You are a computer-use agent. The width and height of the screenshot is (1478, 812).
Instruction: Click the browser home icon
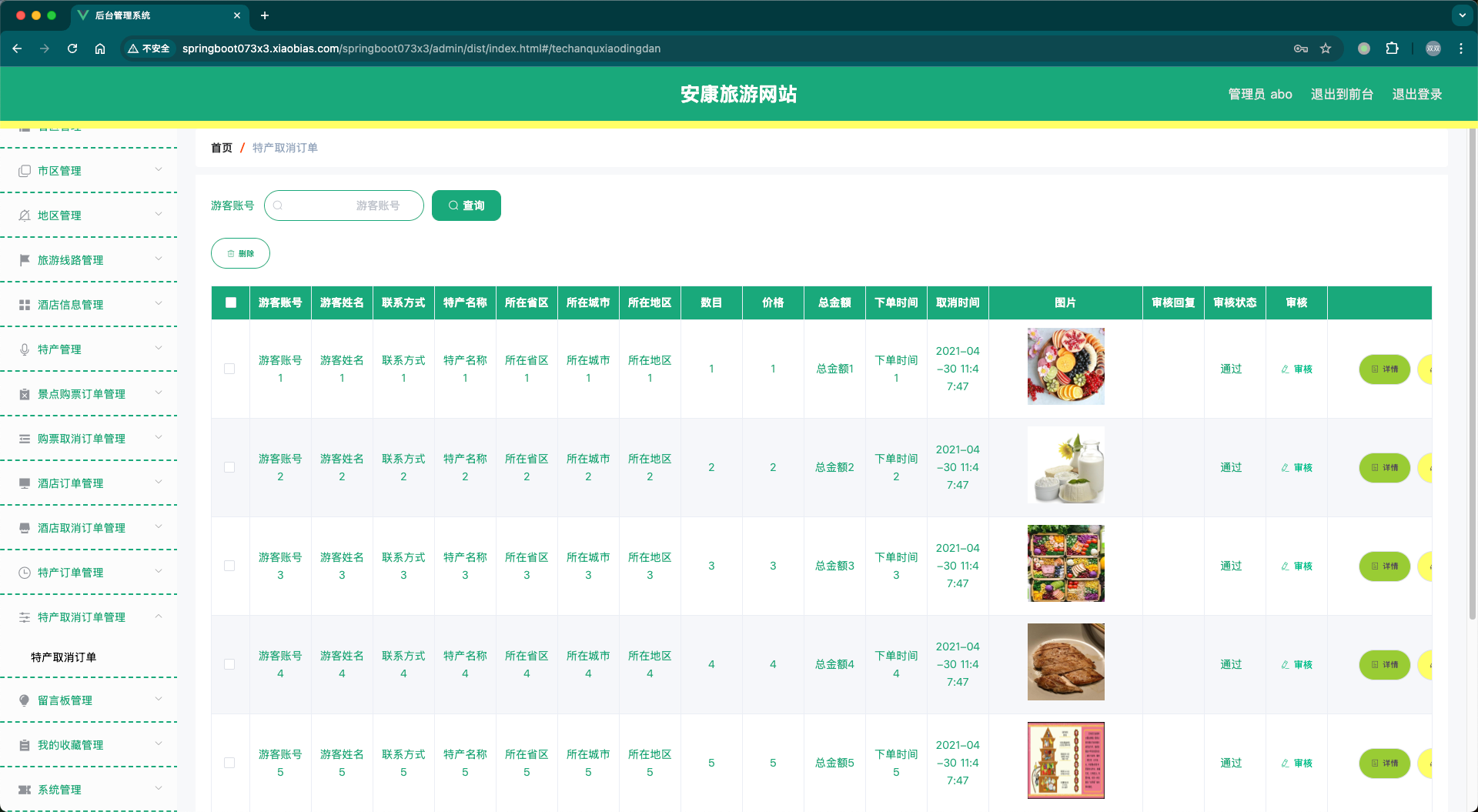coord(100,48)
